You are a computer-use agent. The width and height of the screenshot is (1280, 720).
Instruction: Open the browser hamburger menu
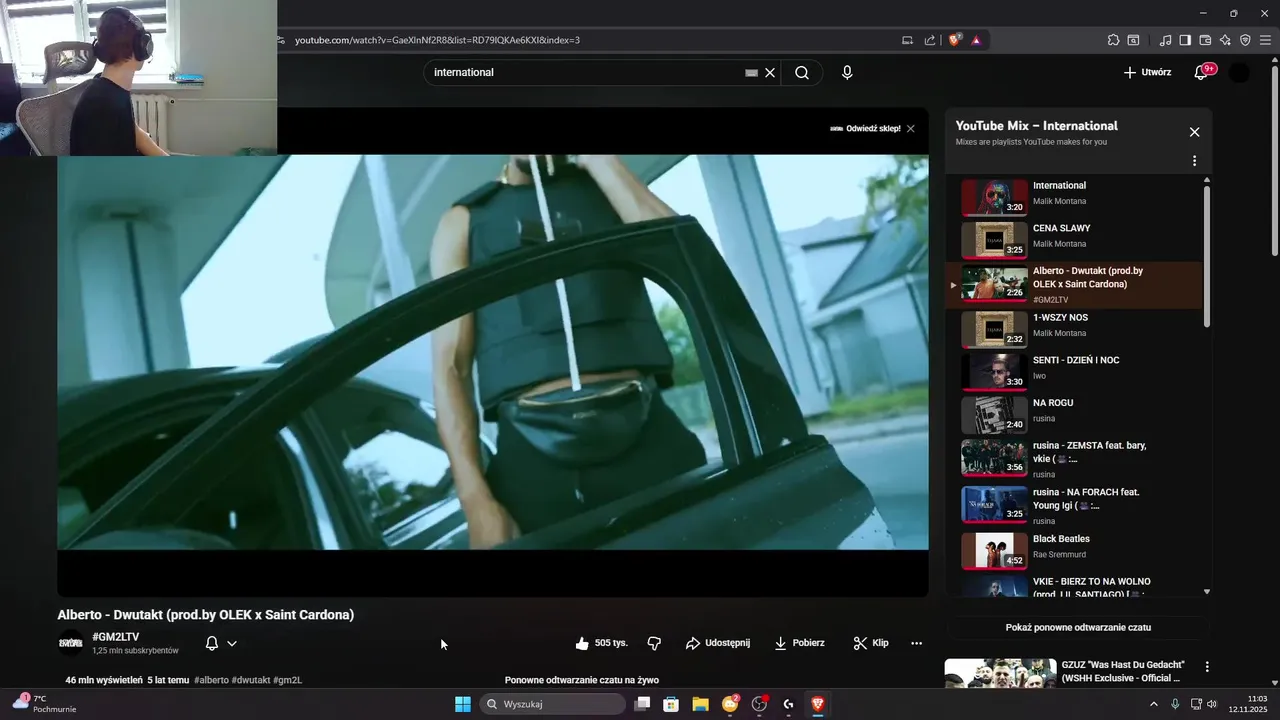(1266, 40)
